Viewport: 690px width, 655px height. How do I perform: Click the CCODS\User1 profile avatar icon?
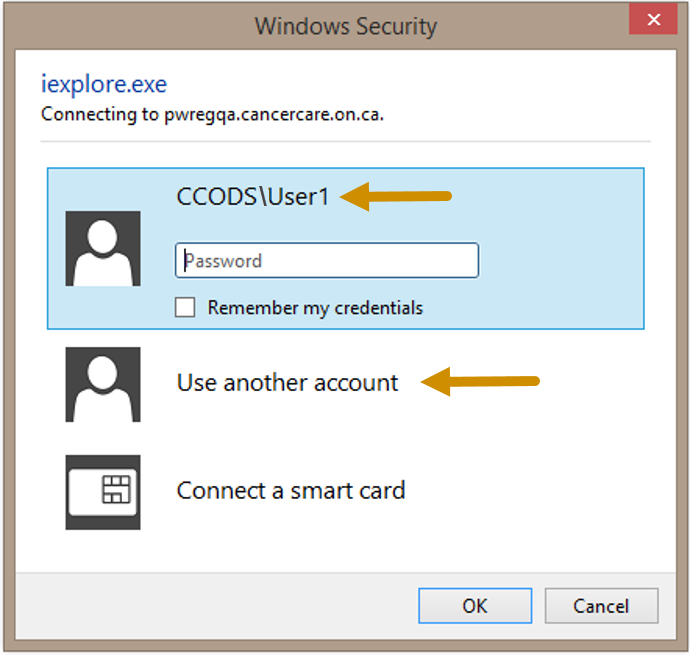tap(103, 248)
